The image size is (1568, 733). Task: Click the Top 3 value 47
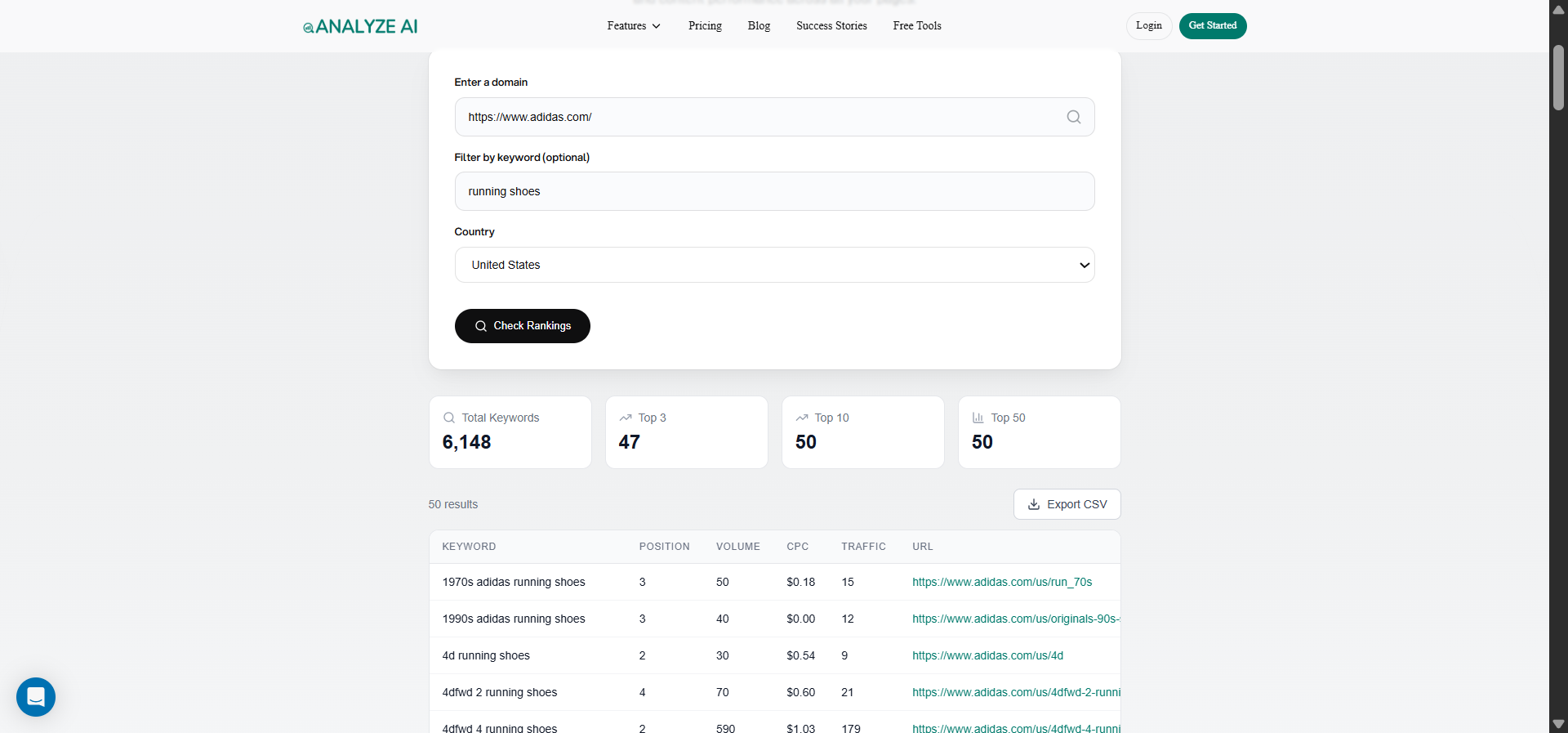click(629, 442)
